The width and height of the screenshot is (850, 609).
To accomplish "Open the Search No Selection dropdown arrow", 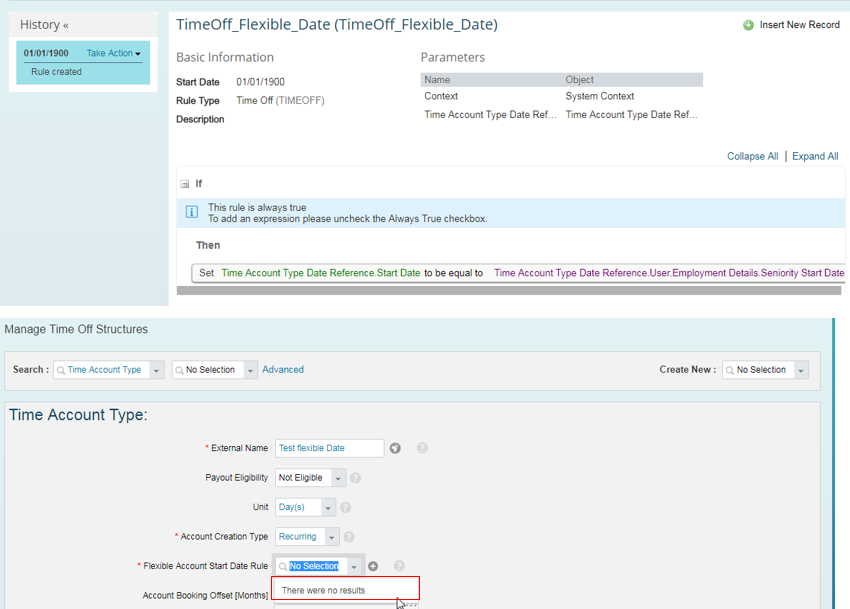I will (250, 370).
